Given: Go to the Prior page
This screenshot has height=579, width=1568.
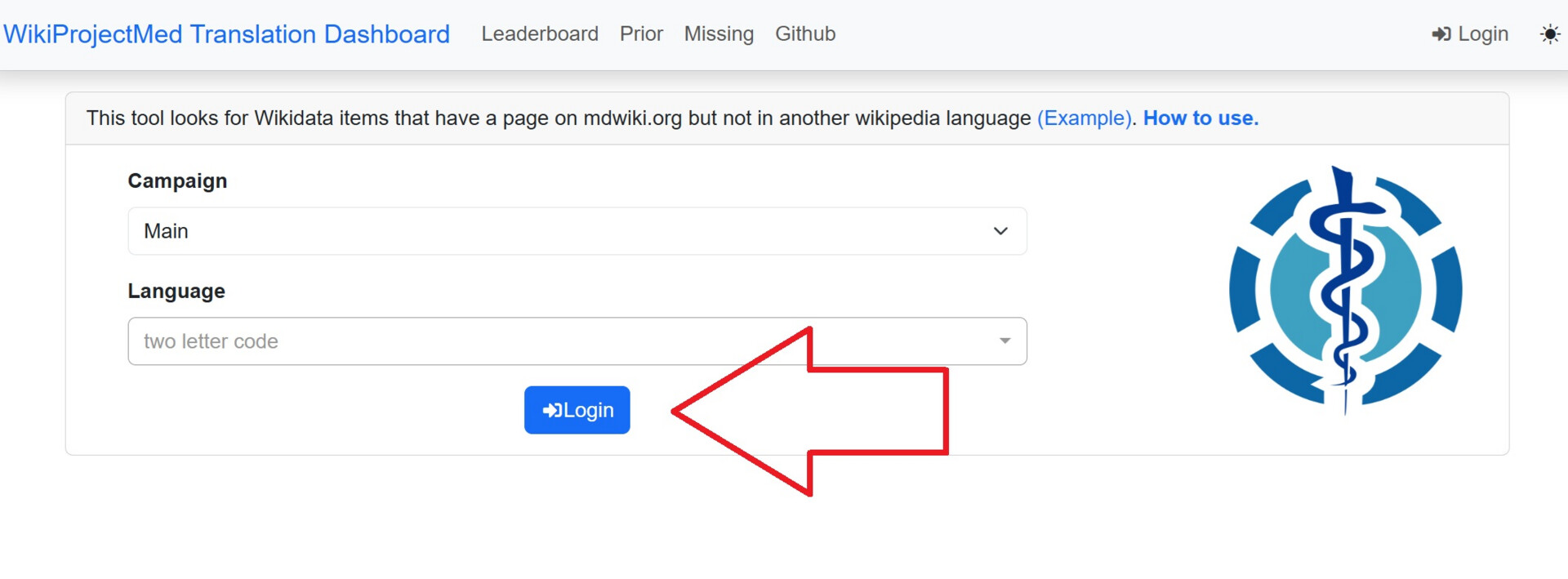Looking at the screenshot, I should [x=641, y=34].
